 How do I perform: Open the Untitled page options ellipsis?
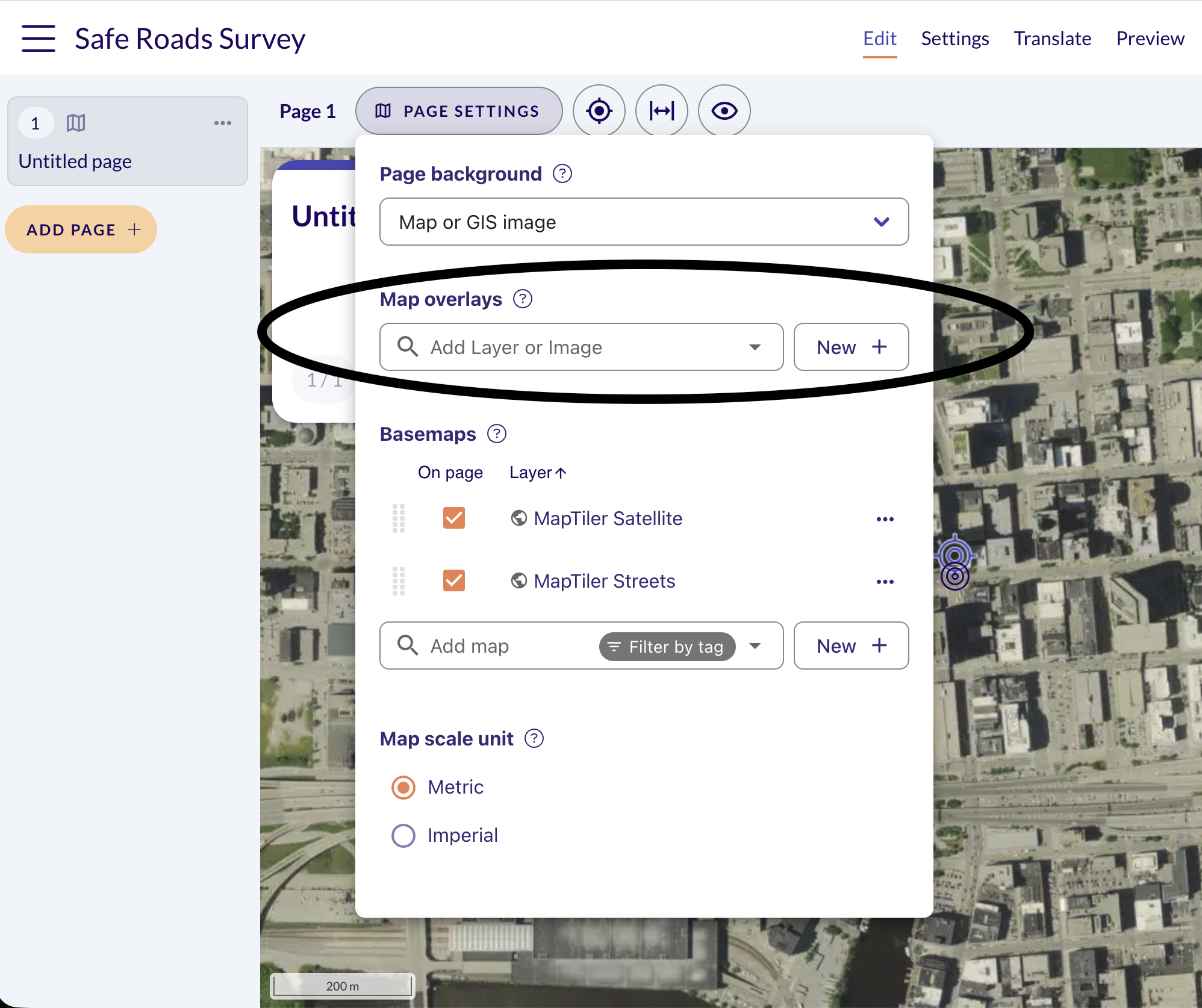[x=223, y=123]
